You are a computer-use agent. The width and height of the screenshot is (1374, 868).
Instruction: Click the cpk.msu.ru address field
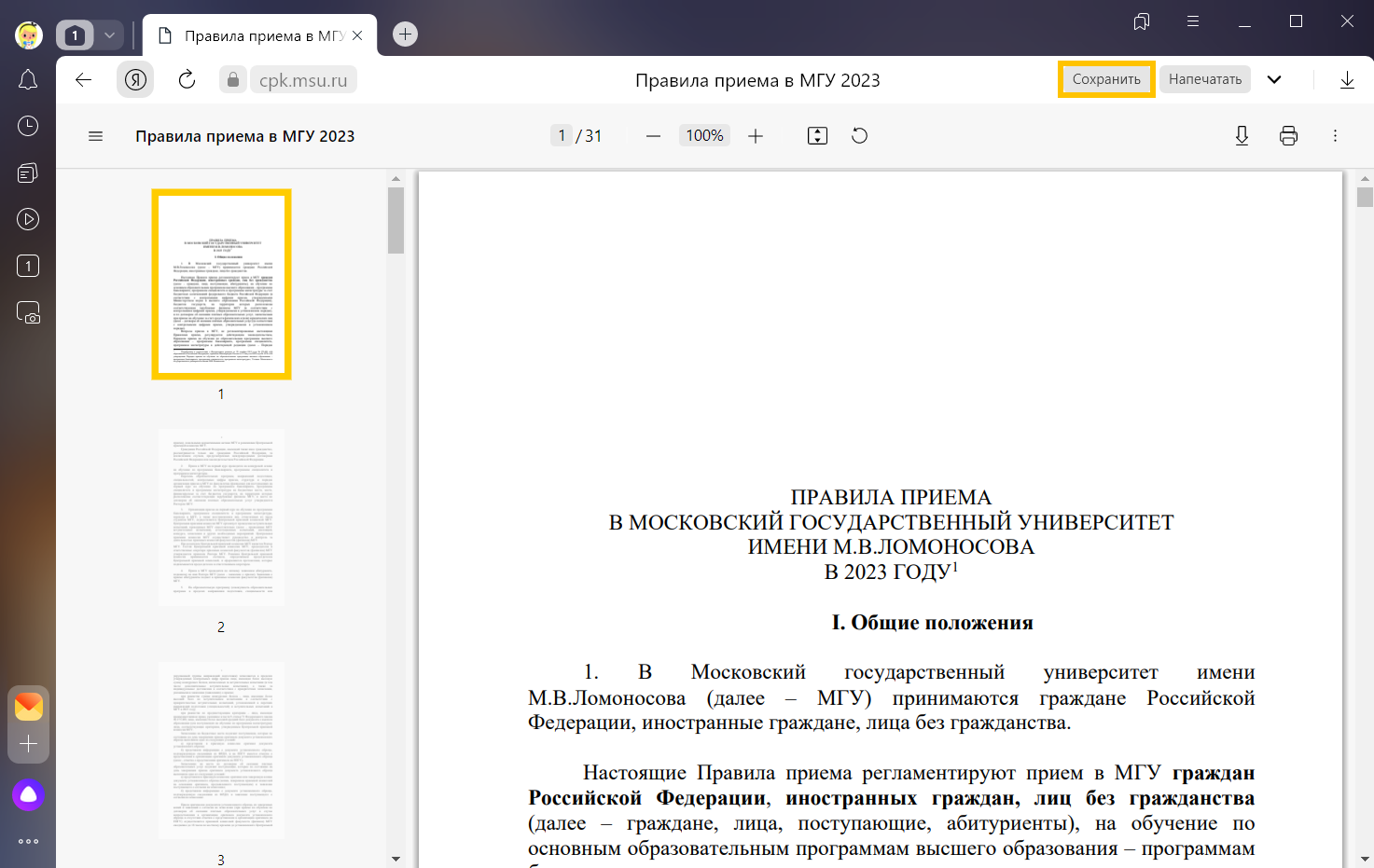(x=303, y=80)
